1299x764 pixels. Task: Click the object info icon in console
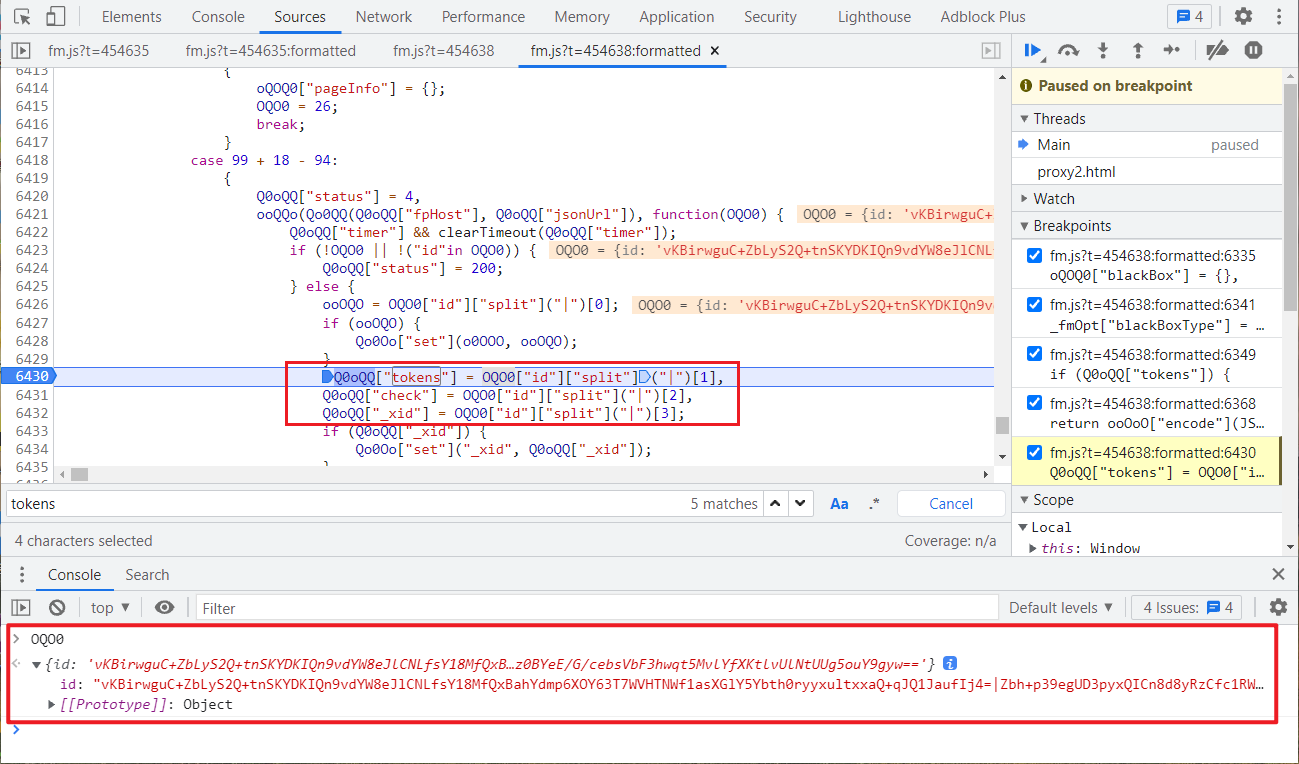(x=951, y=663)
